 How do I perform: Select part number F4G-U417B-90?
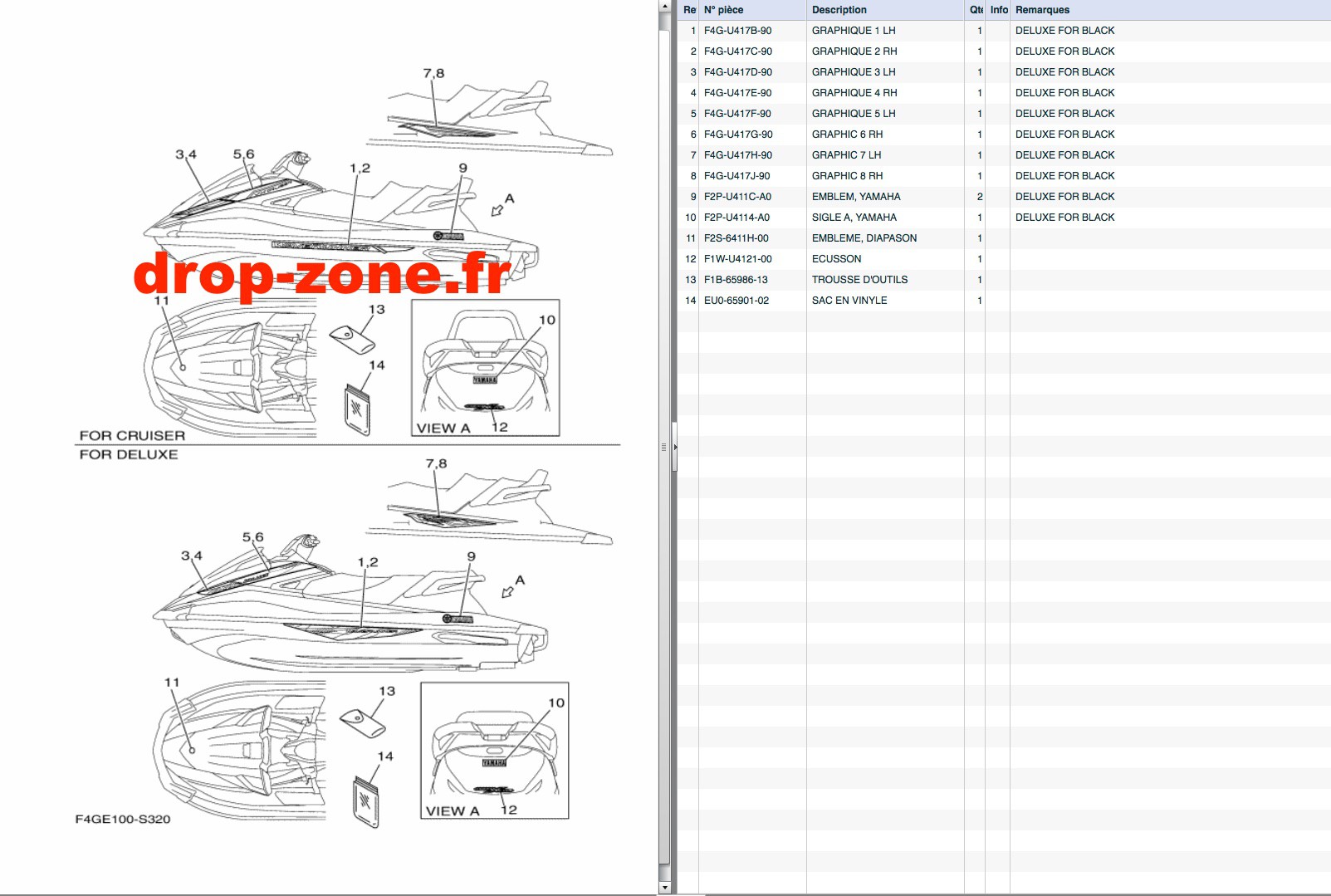(x=737, y=31)
